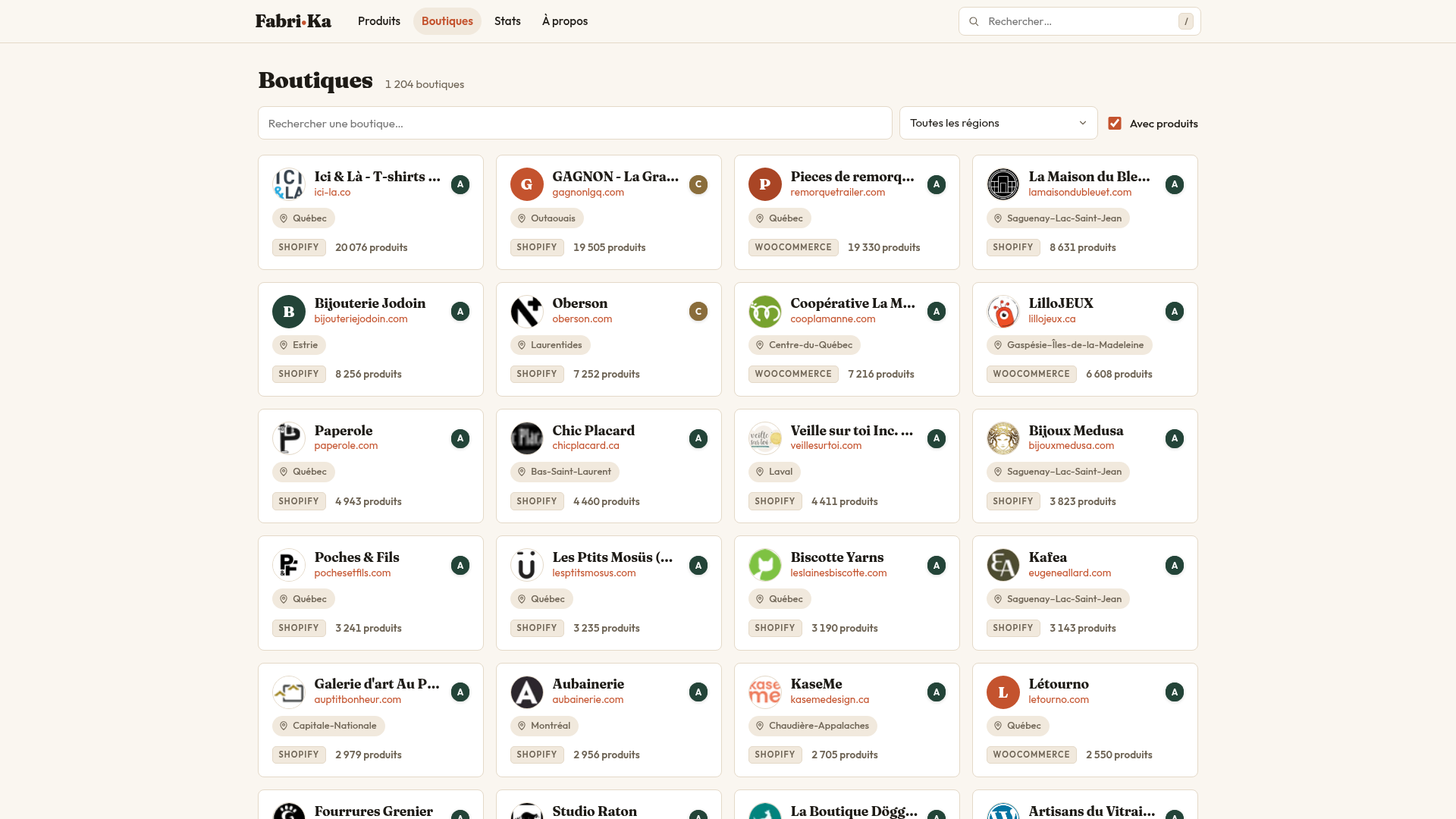Open the Paperole store title
Screen dimensions: 1456x819
pyautogui.click(x=344, y=431)
